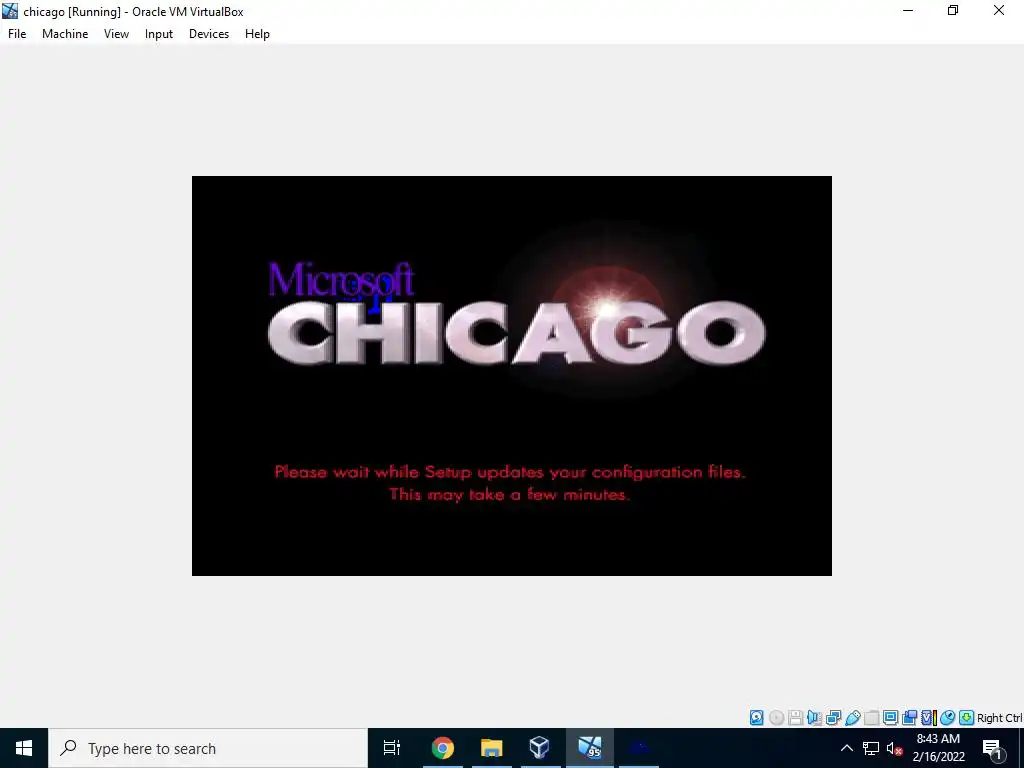Click the taskbar search box

[x=208, y=748]
